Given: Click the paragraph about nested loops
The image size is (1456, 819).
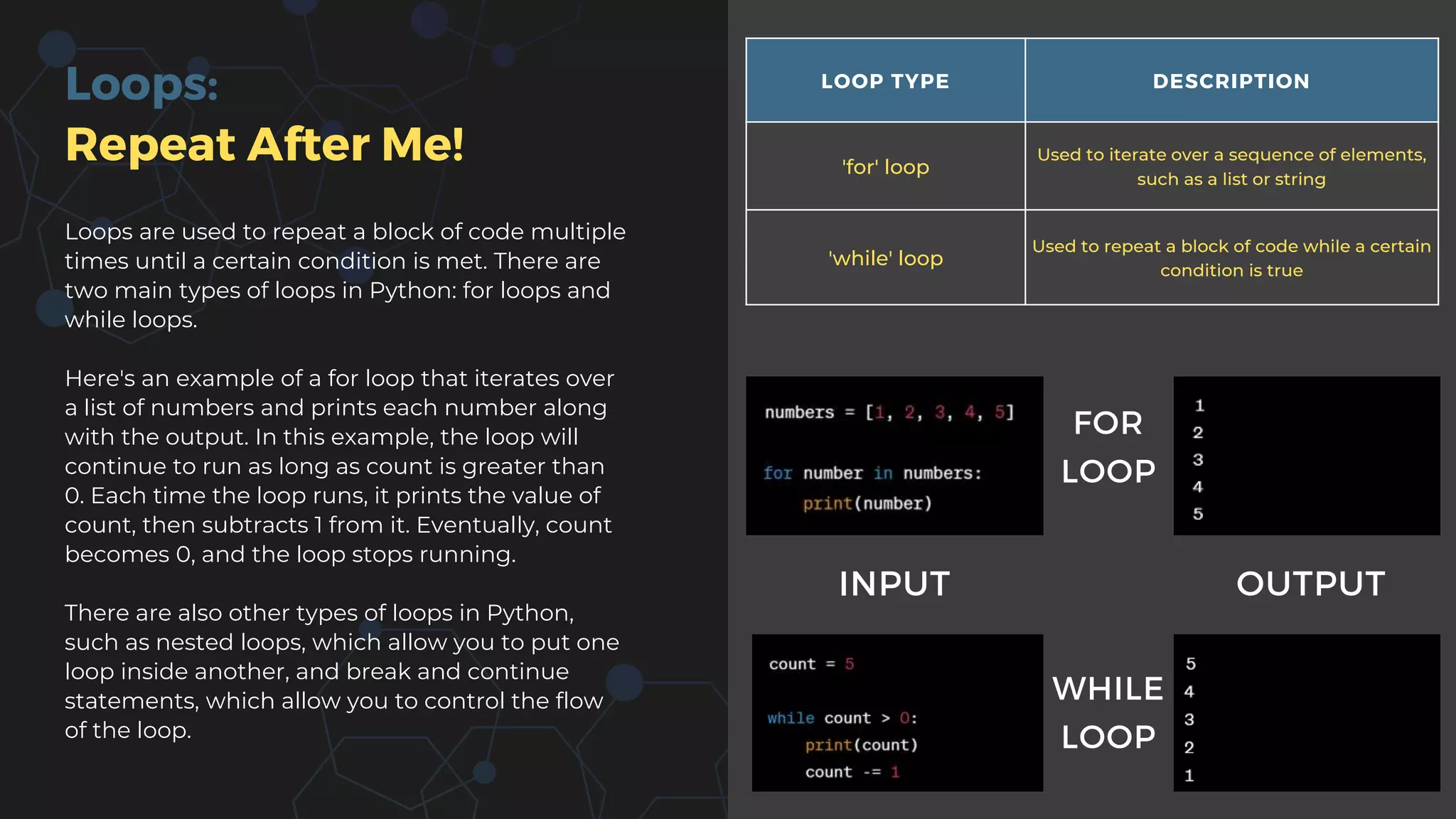Looking at the screenshot, I should [341, 671].
